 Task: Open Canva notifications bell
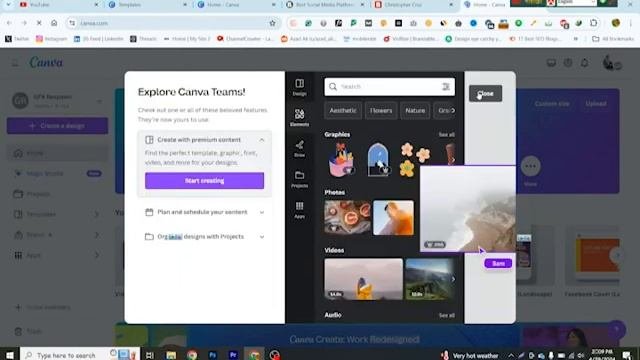[584, 63]
